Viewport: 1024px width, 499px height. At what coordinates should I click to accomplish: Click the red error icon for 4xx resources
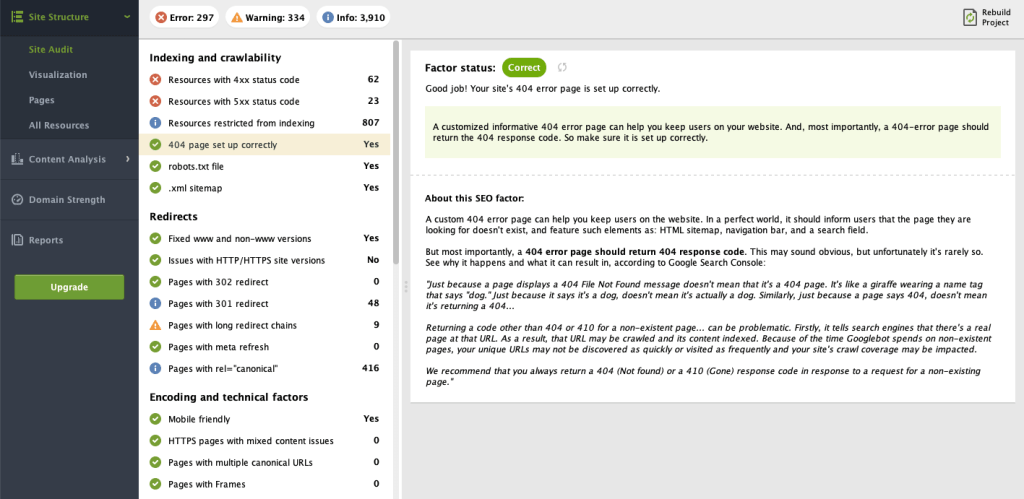[155, 80]
